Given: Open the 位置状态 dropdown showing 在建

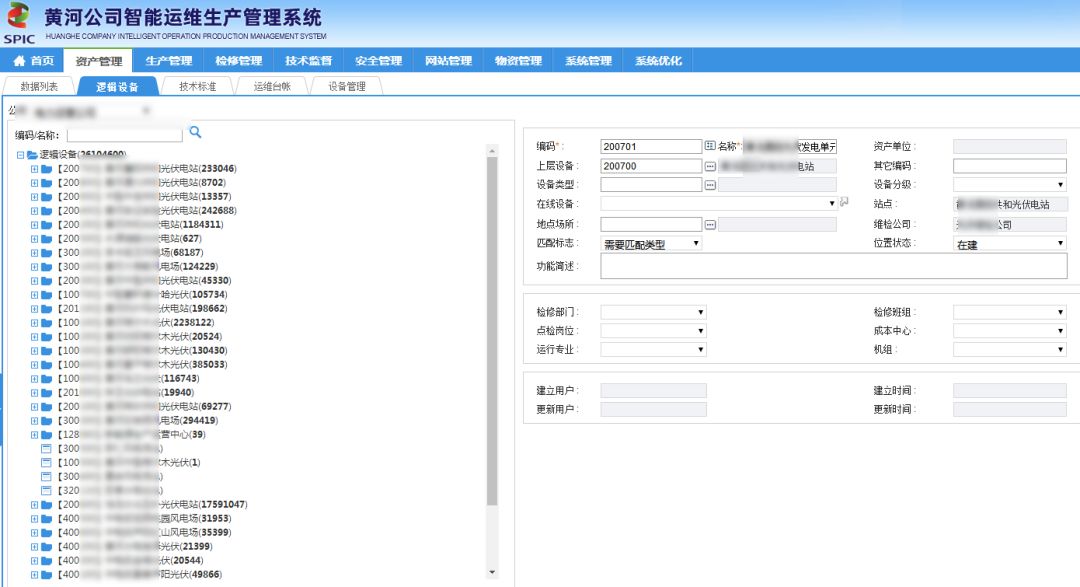Looking at the screenshot, I should (1008, 243).
